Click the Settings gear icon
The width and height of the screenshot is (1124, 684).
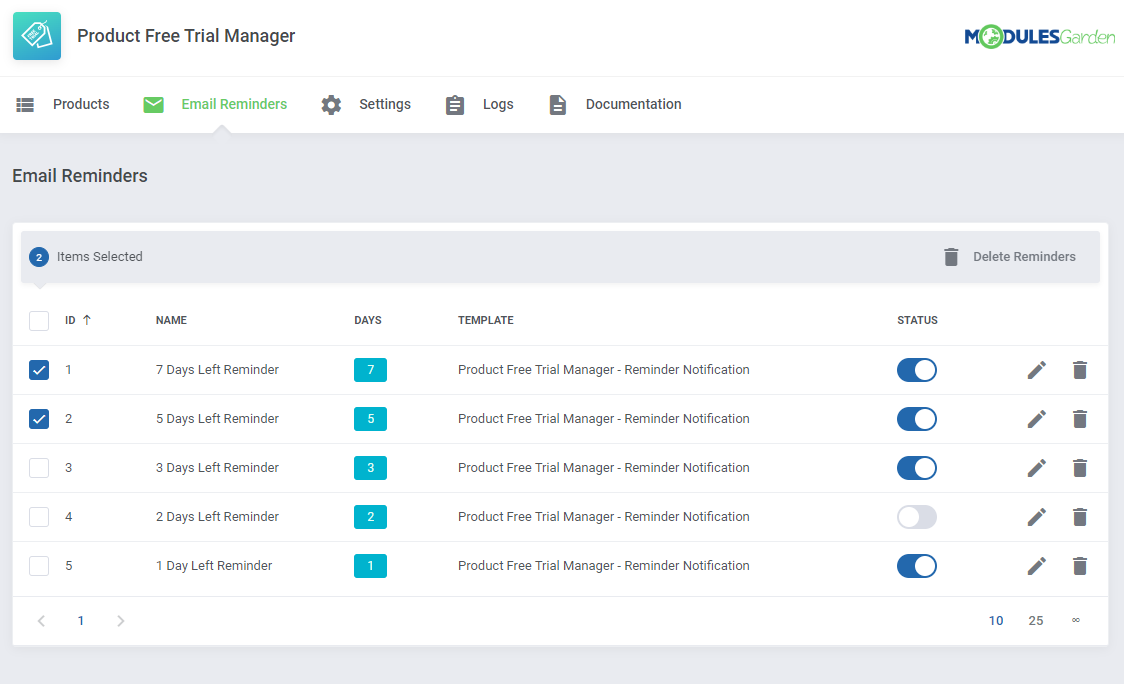[x=331, y=105]
